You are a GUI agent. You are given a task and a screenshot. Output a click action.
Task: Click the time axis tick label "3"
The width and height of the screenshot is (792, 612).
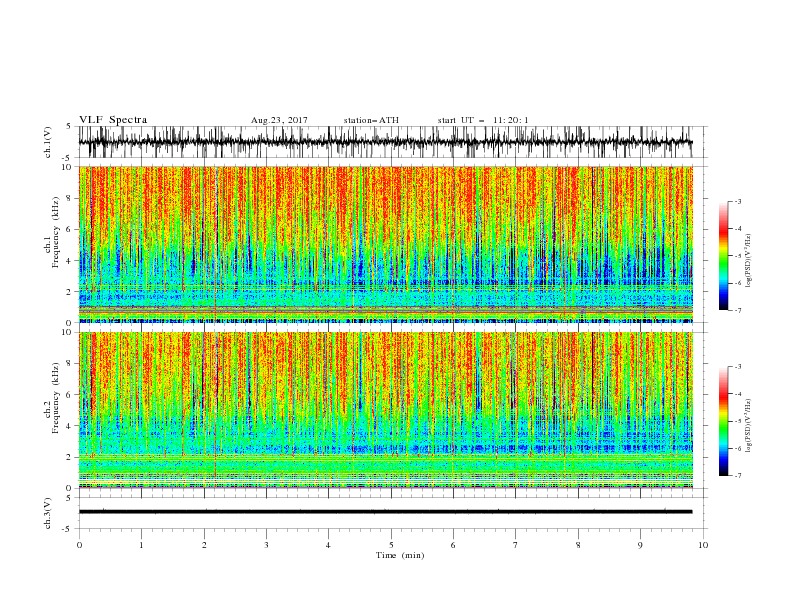(266, 545)
